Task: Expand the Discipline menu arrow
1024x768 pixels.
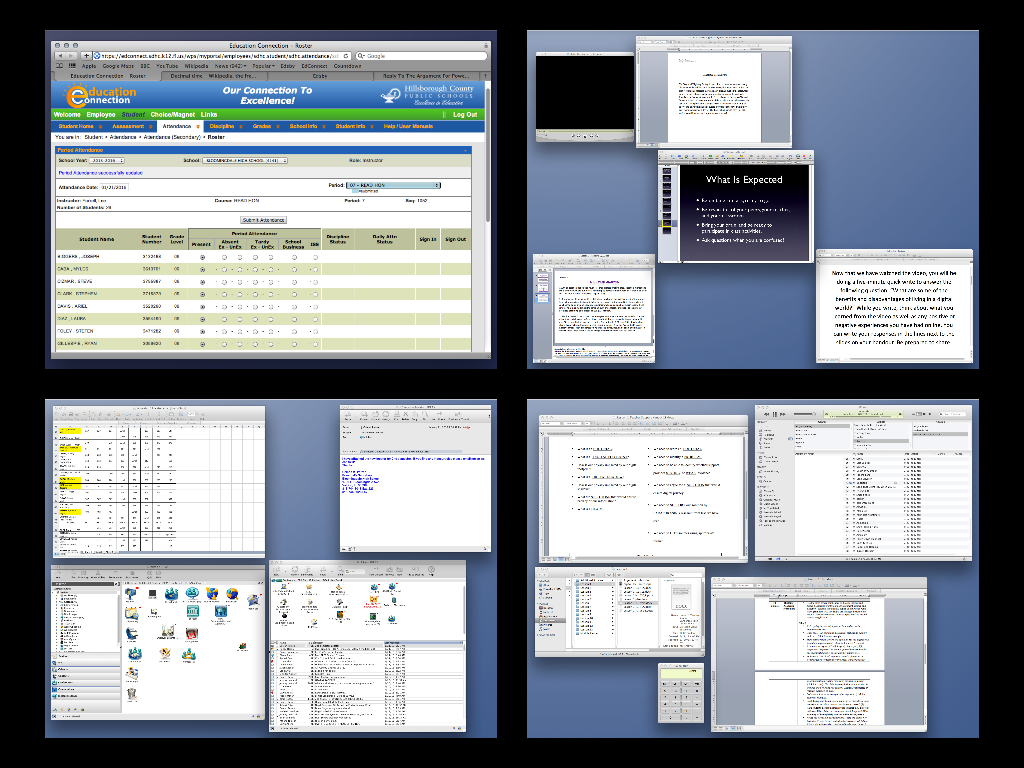Action: coord(241,127)
